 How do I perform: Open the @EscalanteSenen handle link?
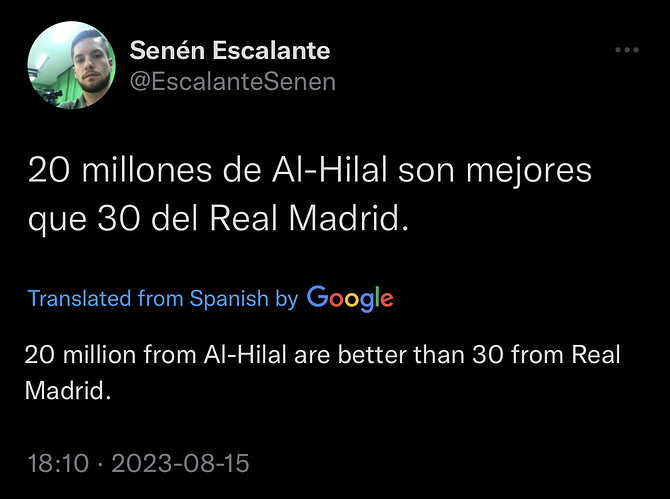tap(233, 82)
